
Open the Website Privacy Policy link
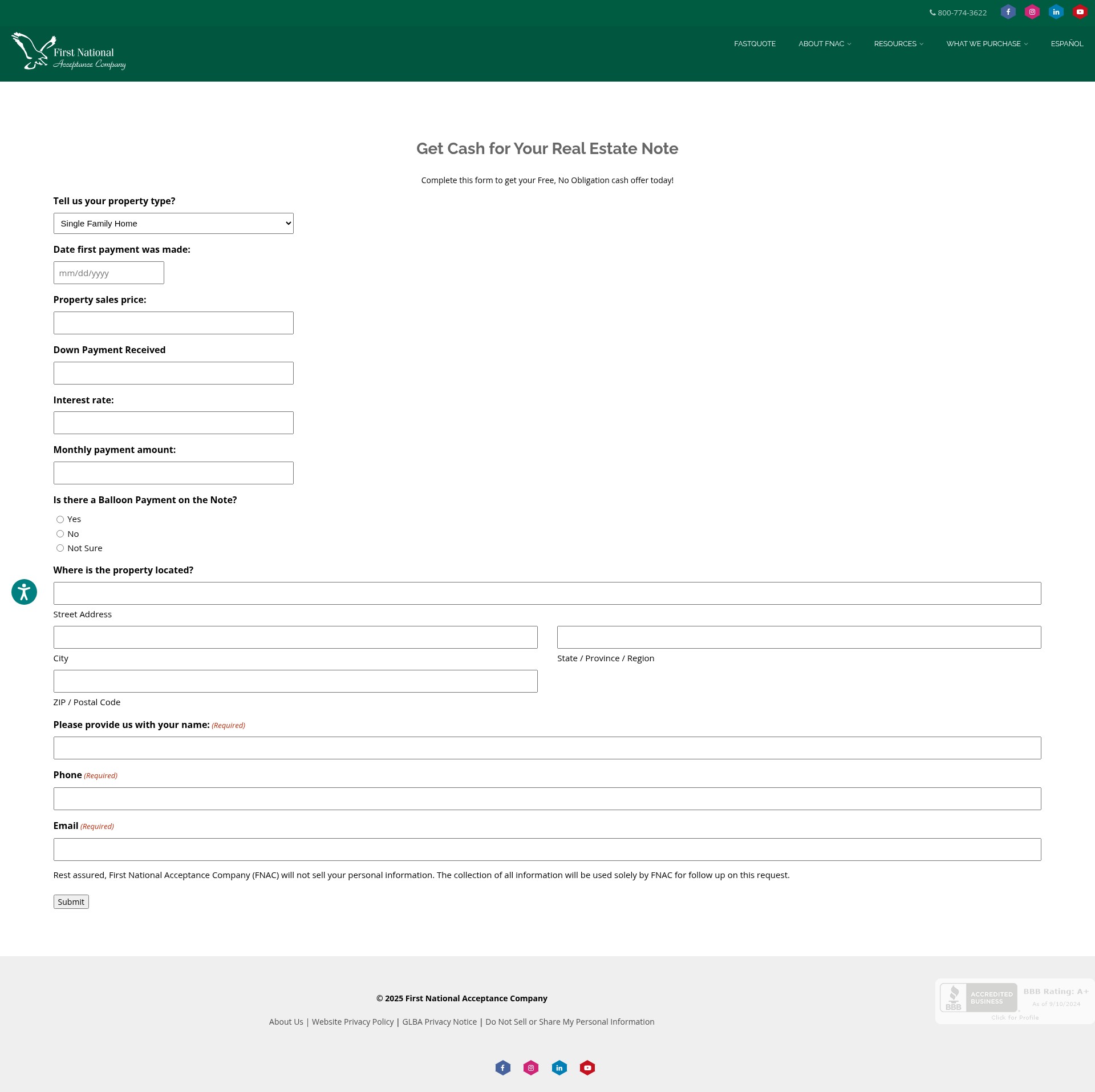point(353,1022)
